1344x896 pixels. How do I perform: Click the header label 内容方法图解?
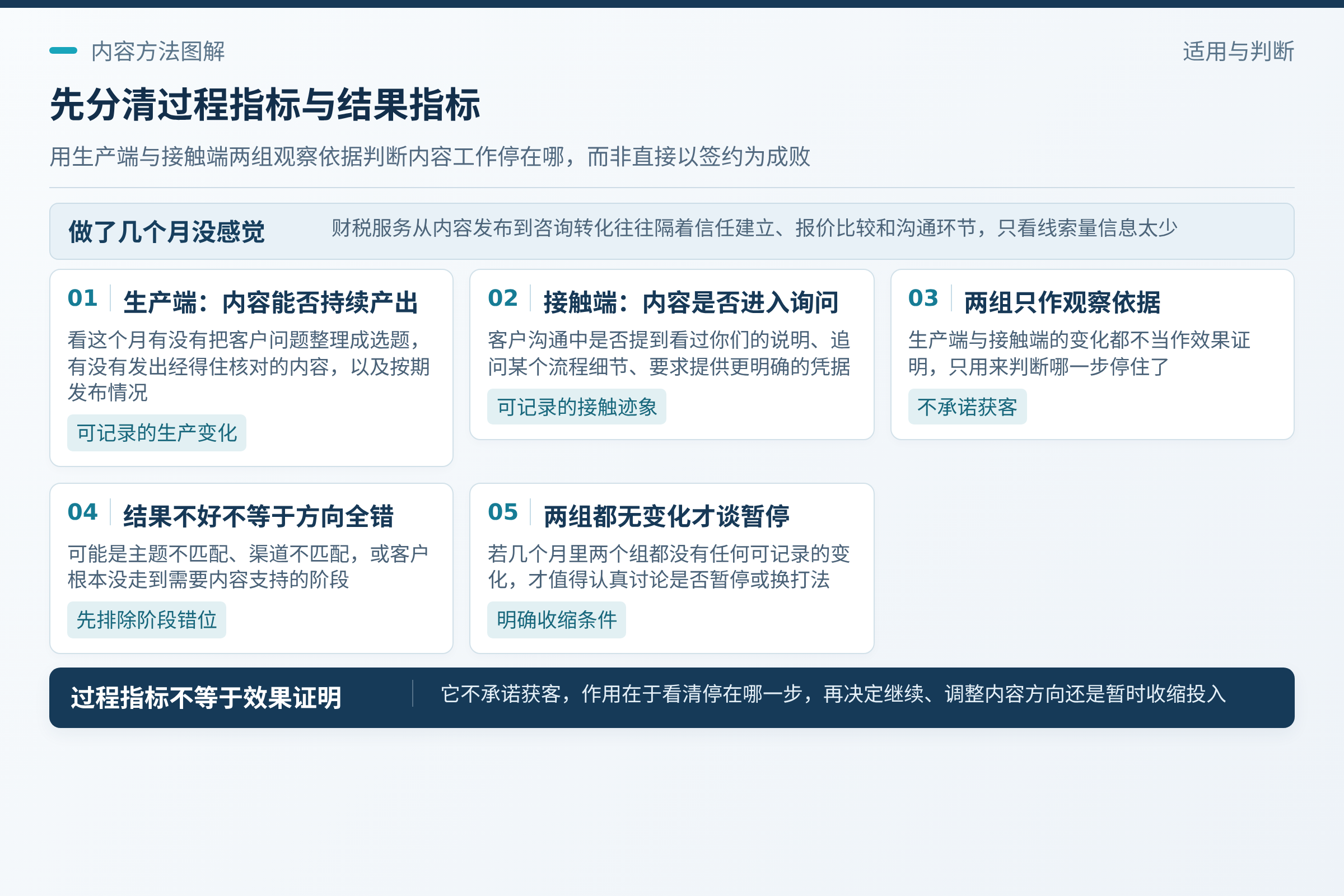click(x=158, y=52)
